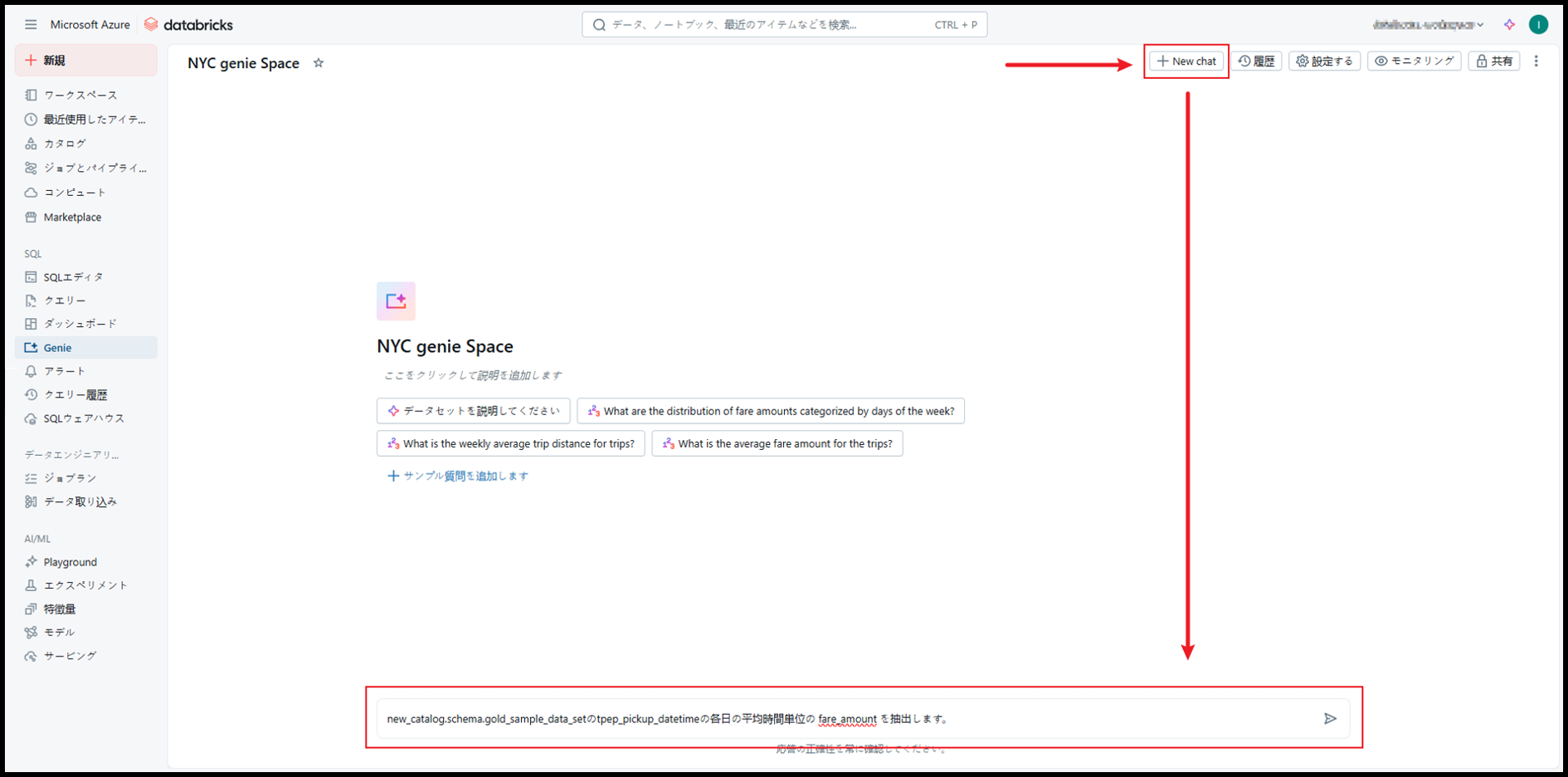The image size is (1568, 777).
Task: Click サンプル質問を追加します link
Action: [x=458, y=476]
